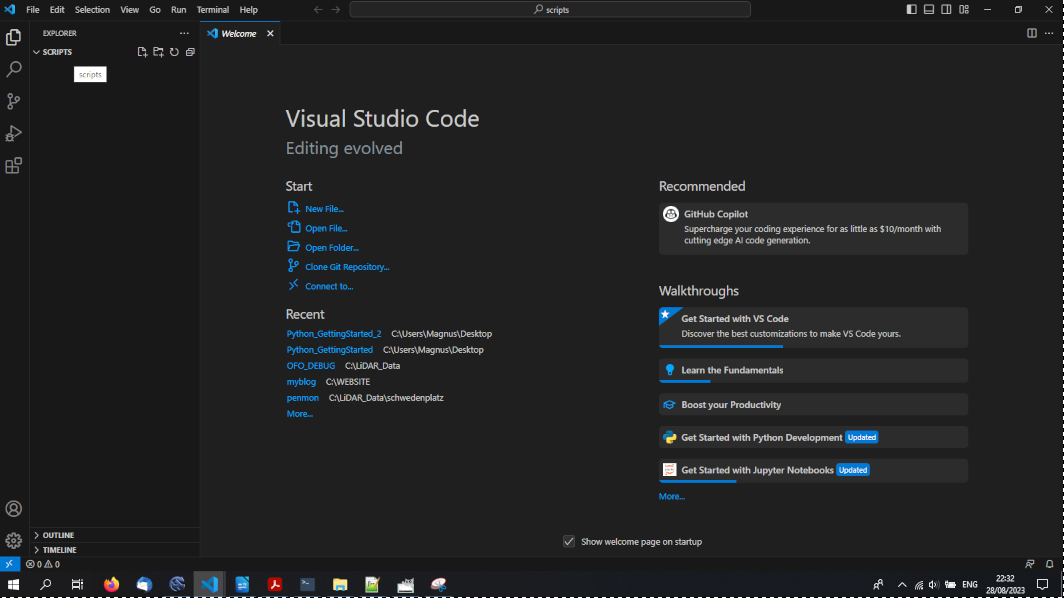Click the New File icon in Explorer
This screenshot has width=1064, height=598.
coord(142,52)
